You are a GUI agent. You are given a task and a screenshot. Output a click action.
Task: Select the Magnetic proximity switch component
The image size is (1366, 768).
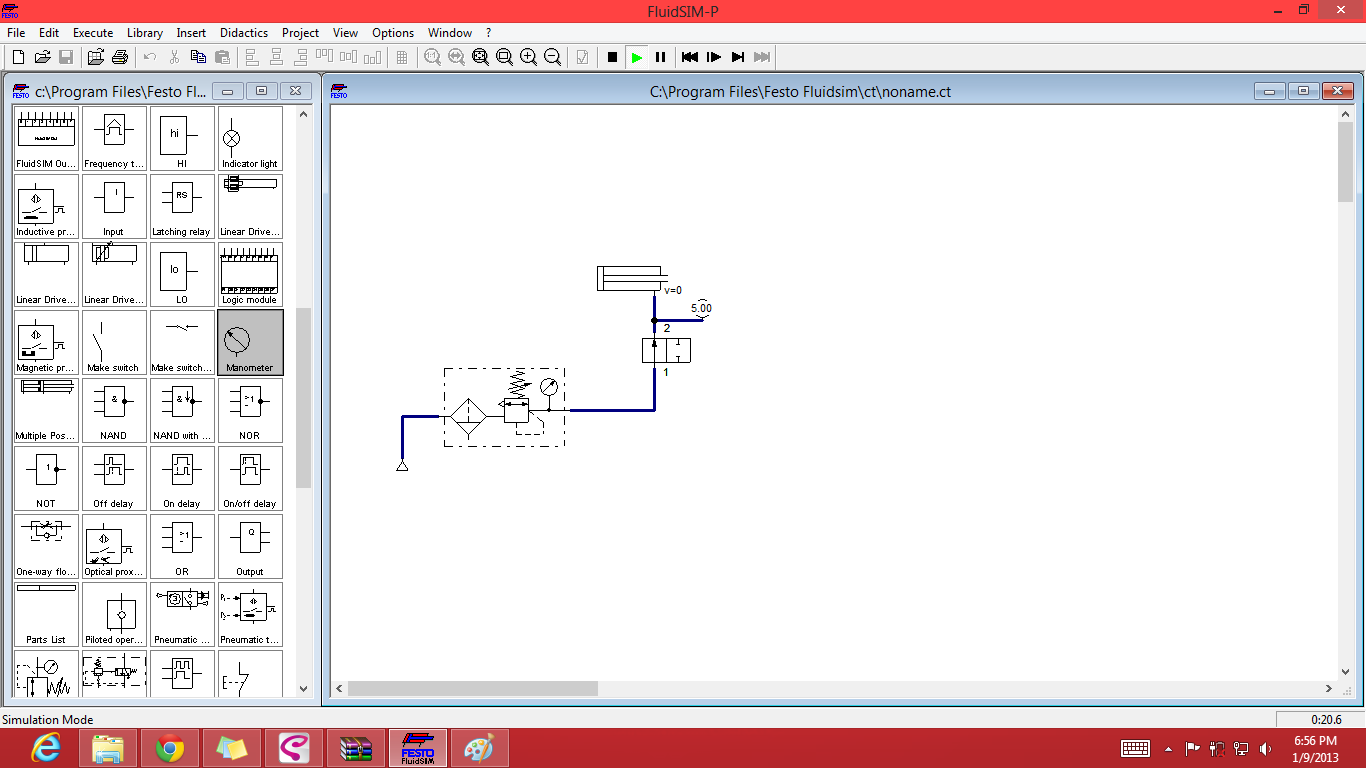pos(46,342)
